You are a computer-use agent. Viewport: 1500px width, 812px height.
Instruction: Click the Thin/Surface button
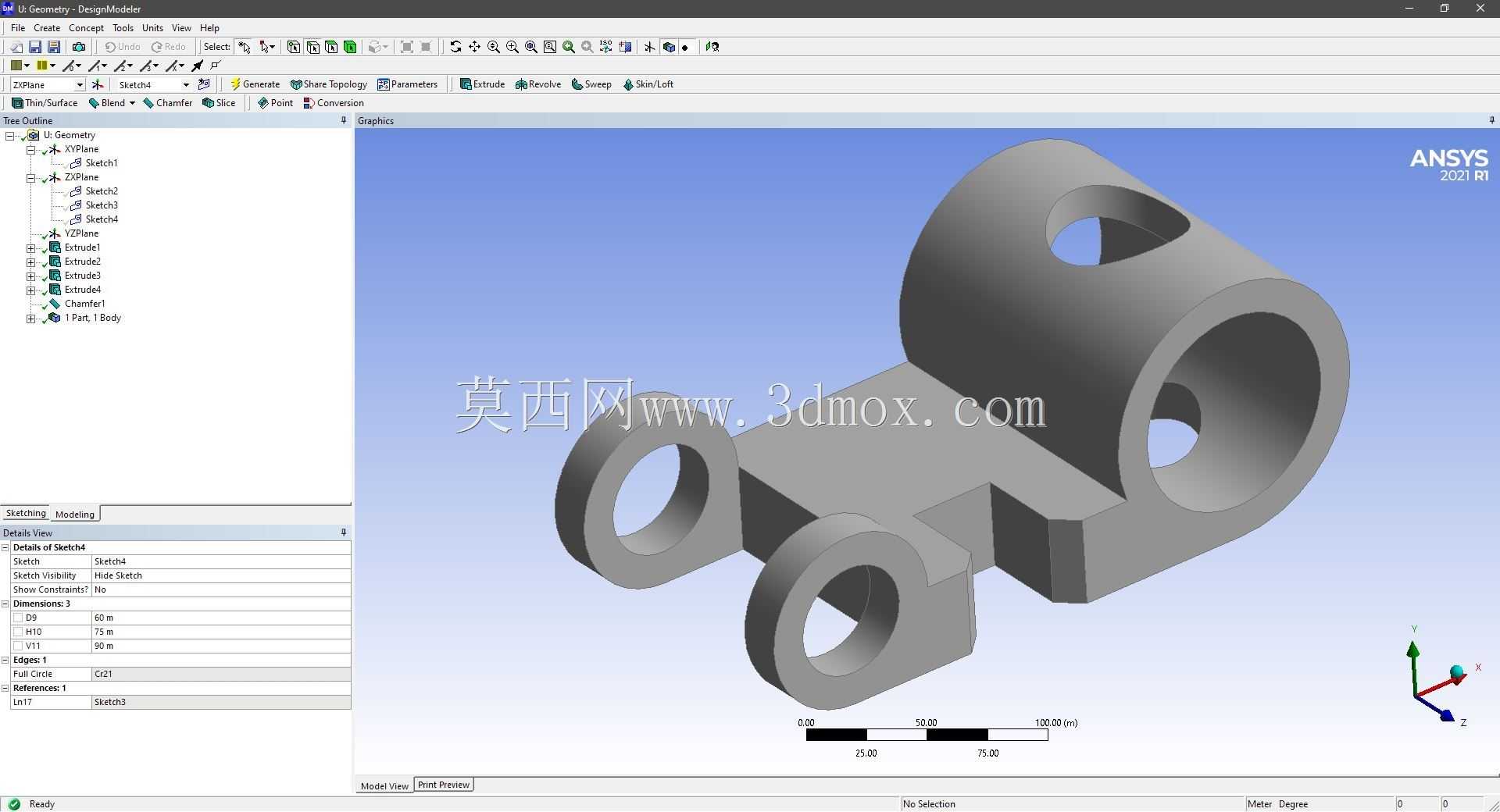(x=45, y=103)
